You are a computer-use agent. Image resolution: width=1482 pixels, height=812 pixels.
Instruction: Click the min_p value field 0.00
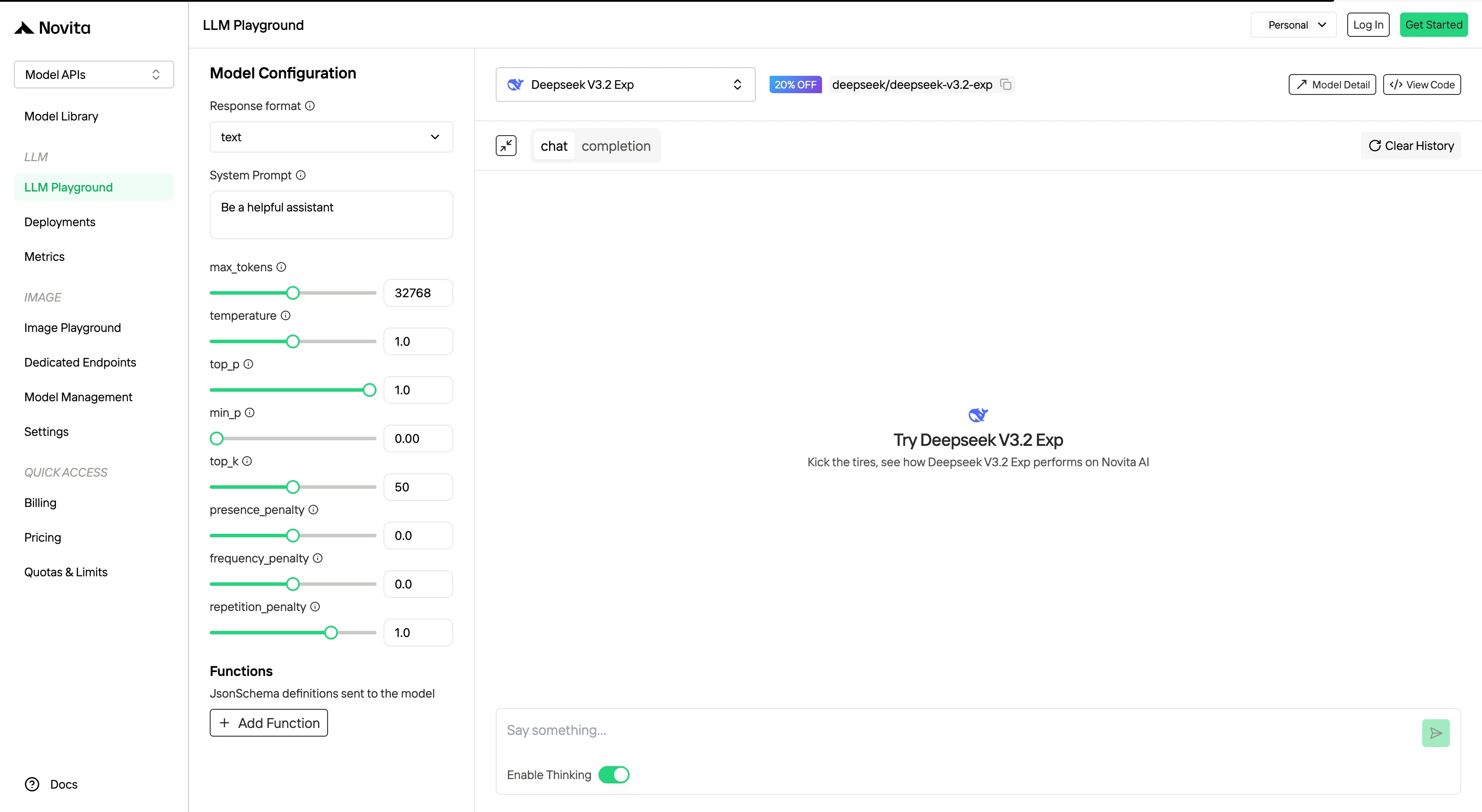pos(418,438)
